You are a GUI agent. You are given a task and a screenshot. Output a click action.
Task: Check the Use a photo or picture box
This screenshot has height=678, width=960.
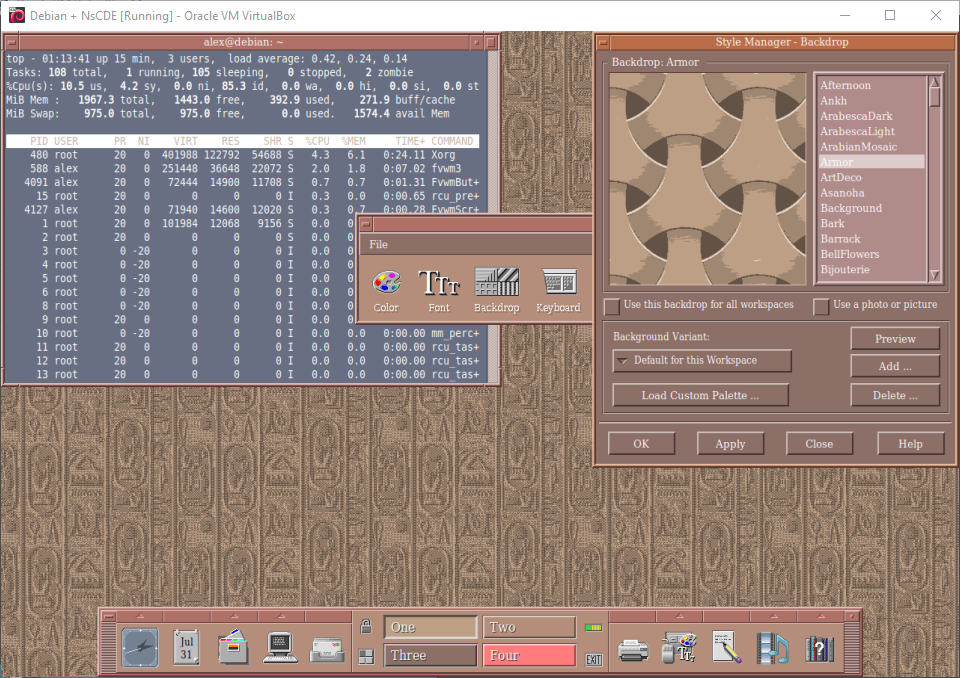[x=821, y=305]
